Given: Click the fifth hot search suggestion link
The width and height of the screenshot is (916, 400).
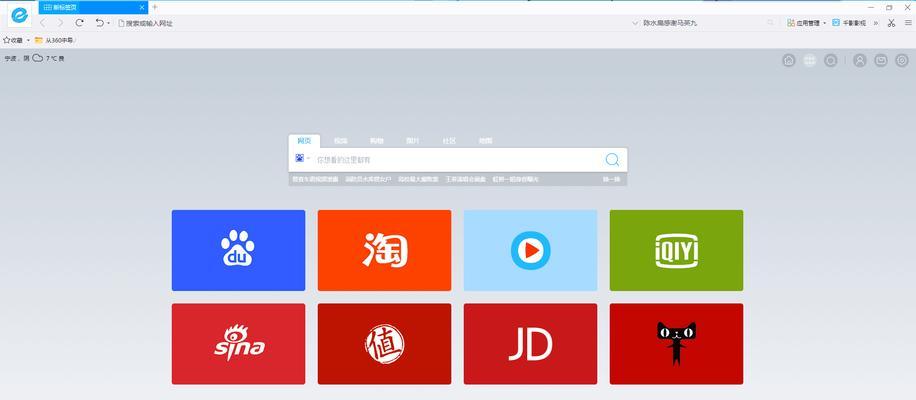Looking at the screenshot, I should coord(516,179).
